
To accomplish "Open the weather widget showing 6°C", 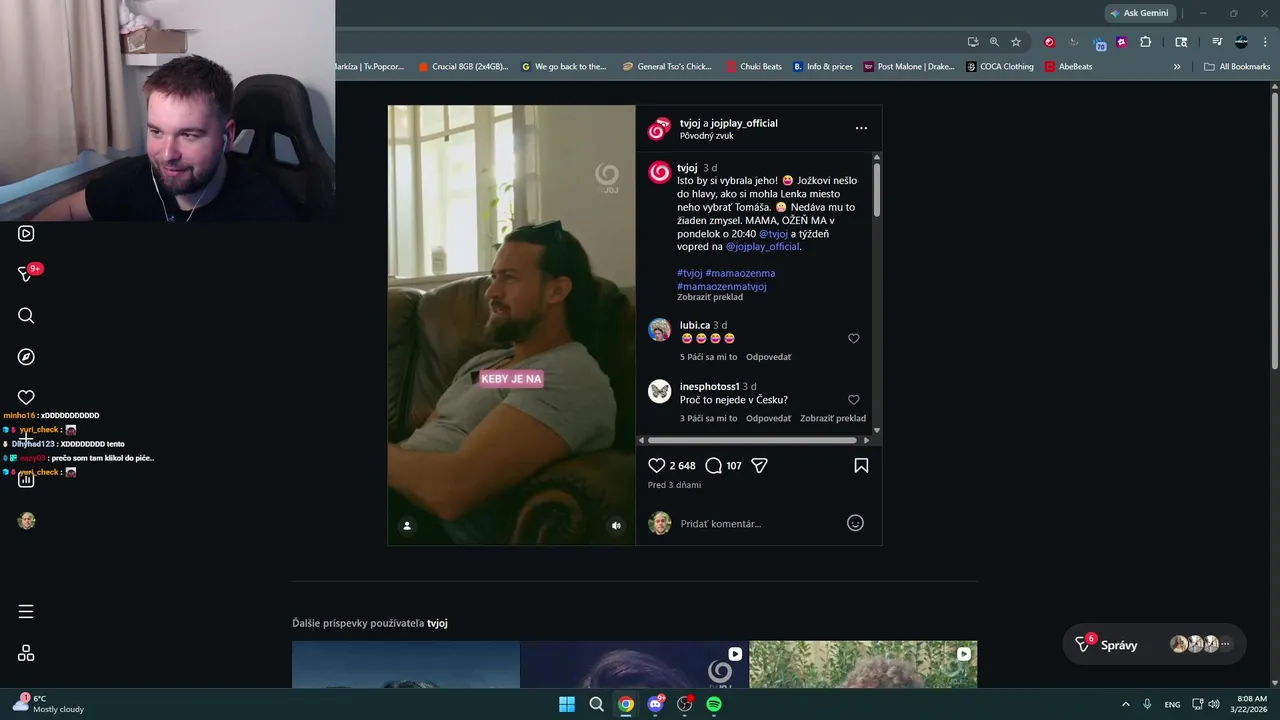I will 50,704.
